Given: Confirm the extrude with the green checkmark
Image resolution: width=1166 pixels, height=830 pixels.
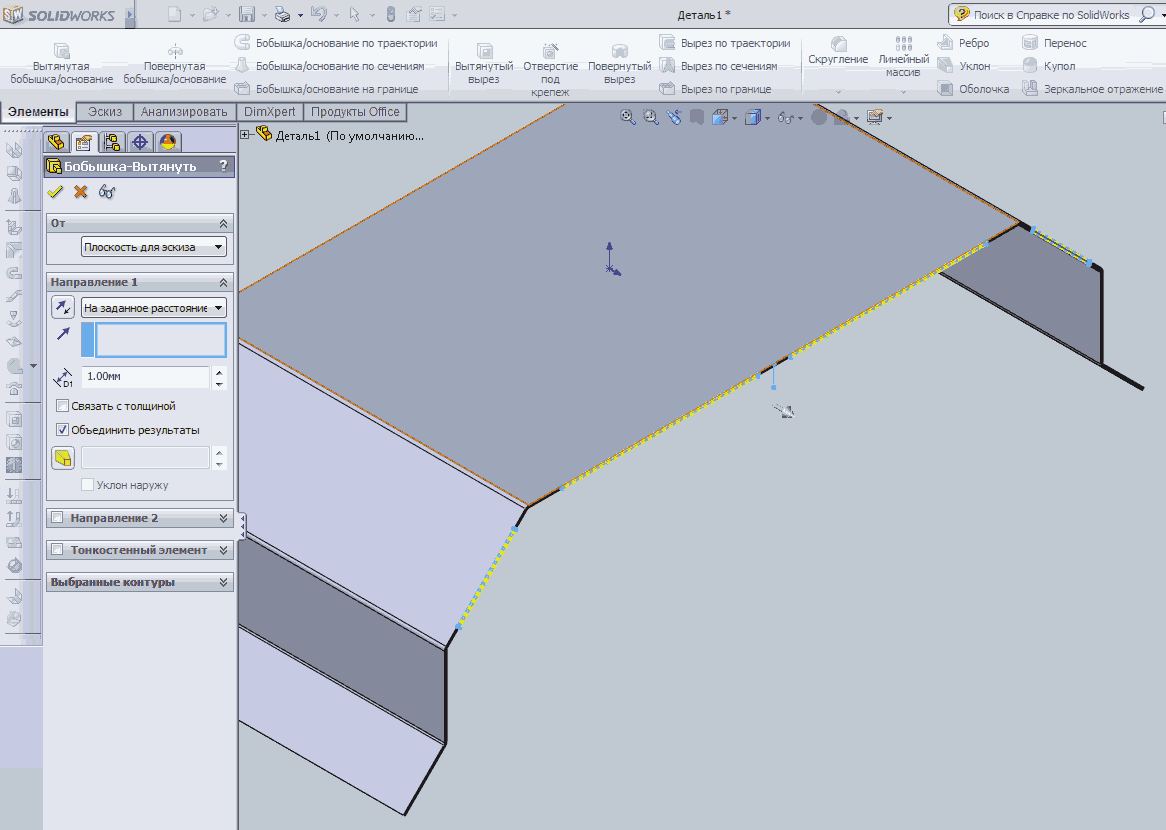Looking at the screenshot, I should (55, 192).
